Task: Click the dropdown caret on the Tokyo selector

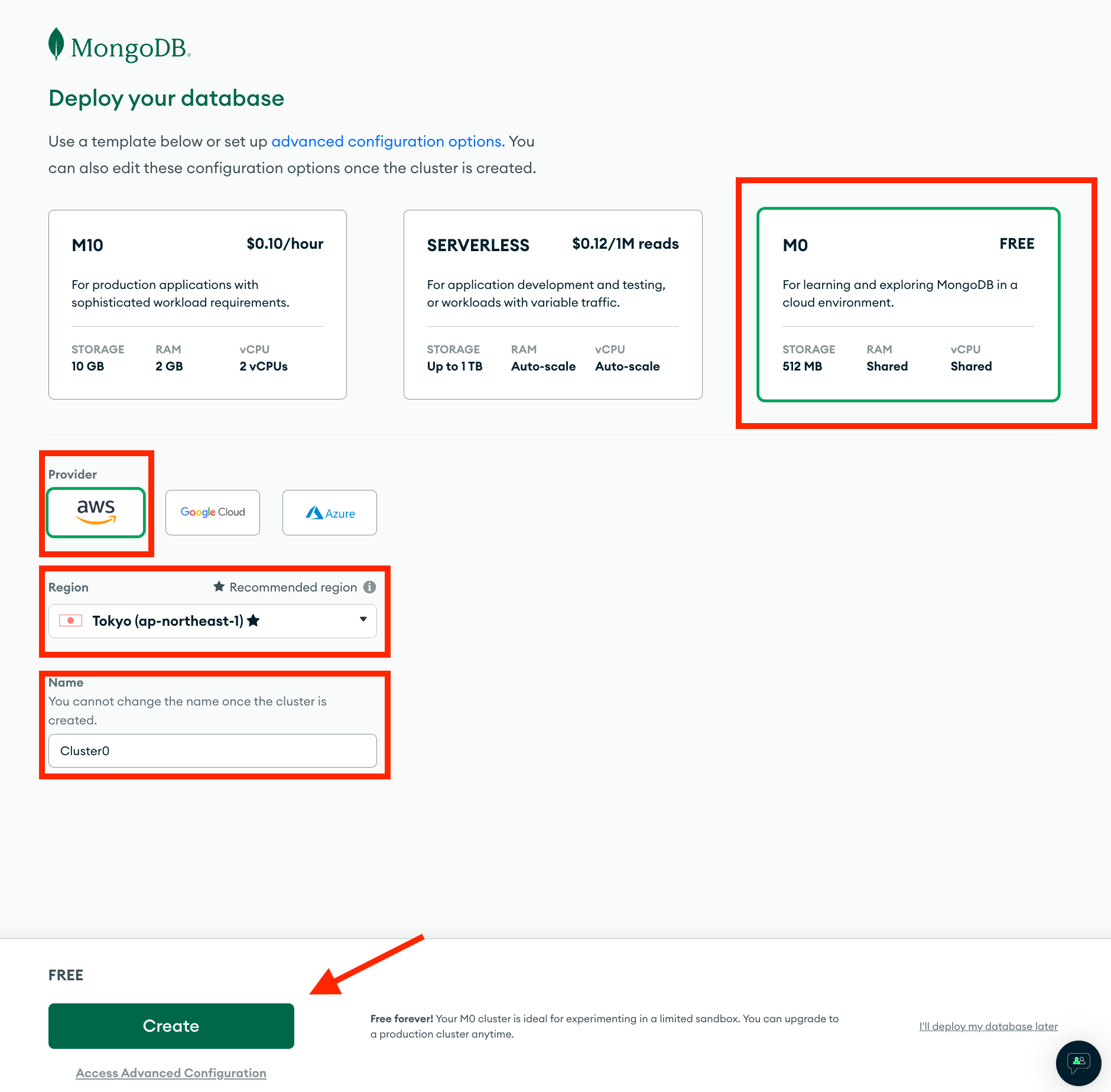Action: tap(363, 621)
